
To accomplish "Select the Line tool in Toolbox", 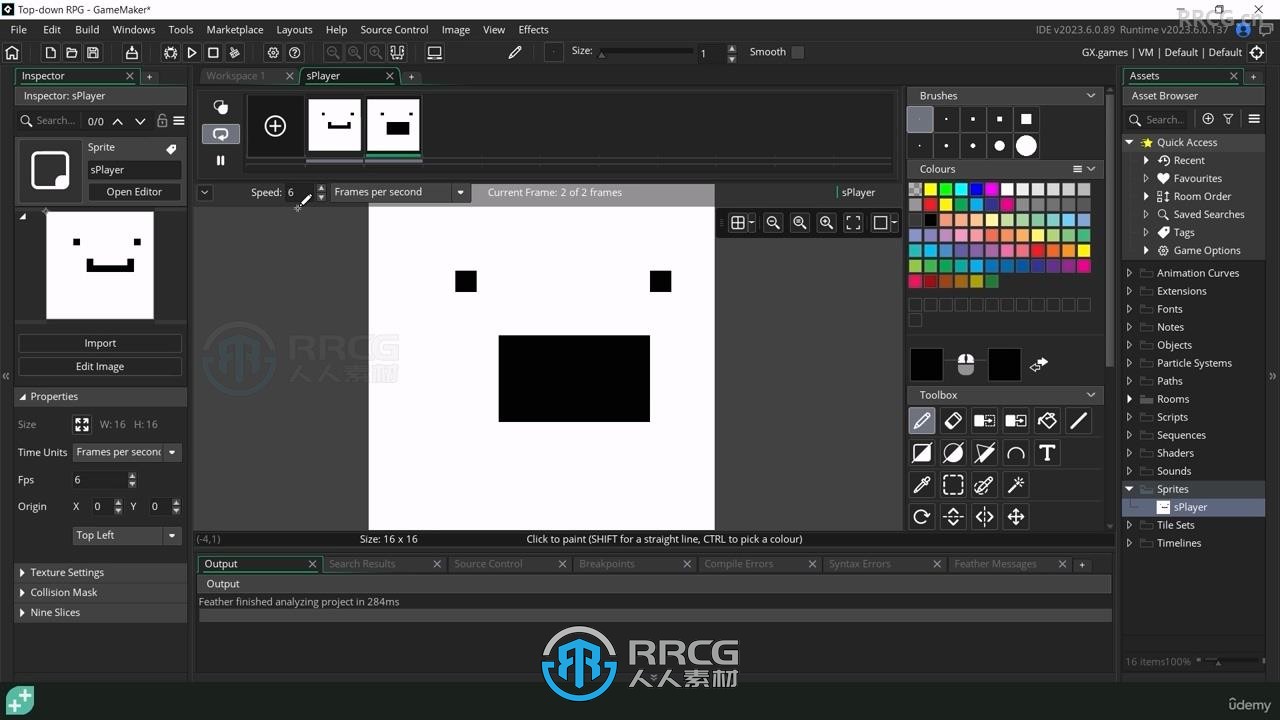I will click(1078, 421).
